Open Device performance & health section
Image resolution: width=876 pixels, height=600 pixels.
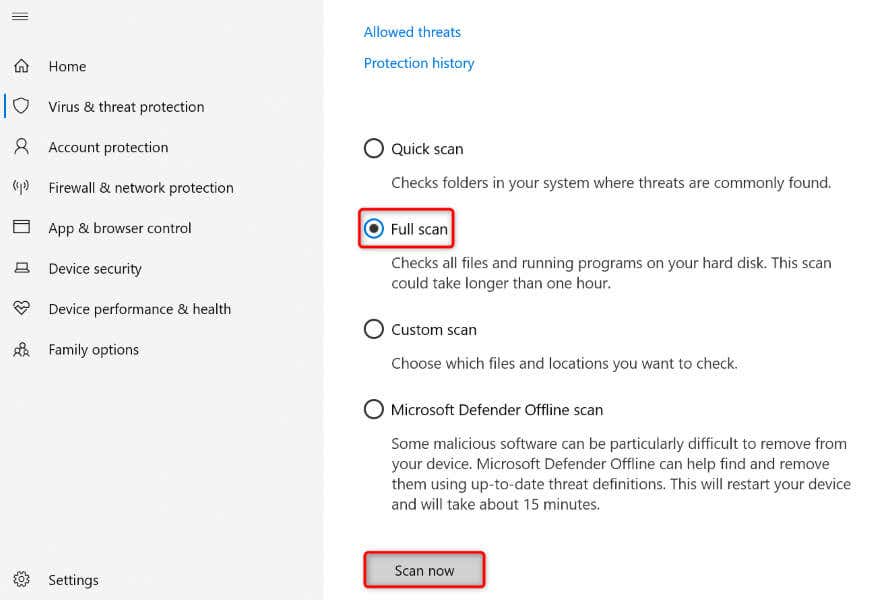(140, 309)
